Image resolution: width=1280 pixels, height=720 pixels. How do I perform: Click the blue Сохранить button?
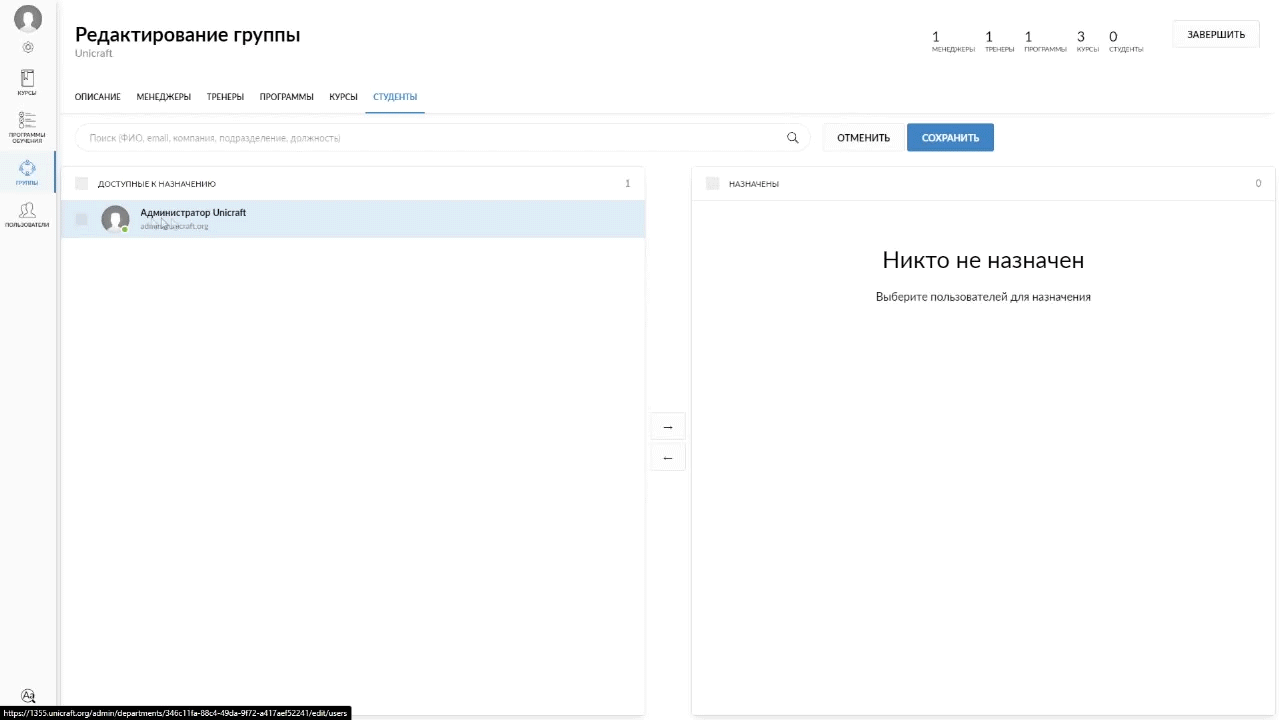(x=950, y=138)
